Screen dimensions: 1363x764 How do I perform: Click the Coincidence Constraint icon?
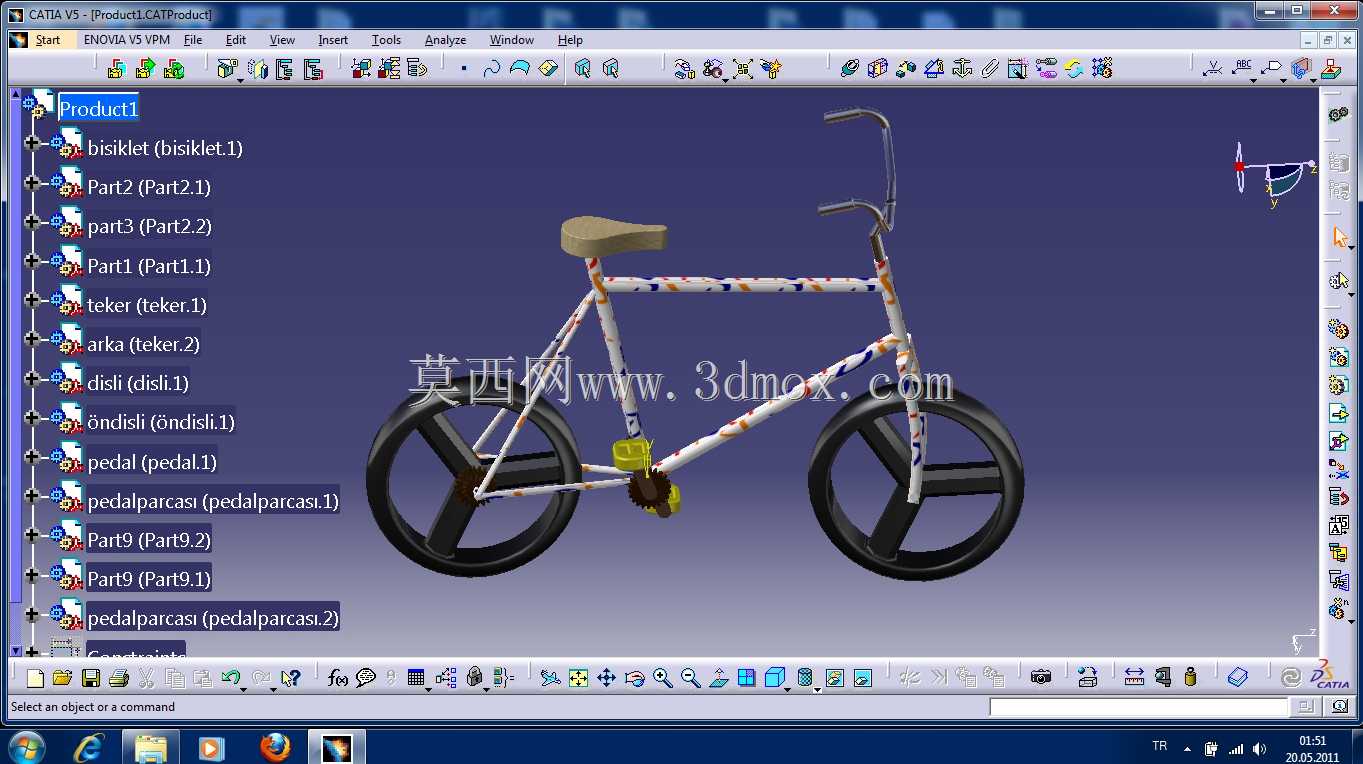tap(849, 69)
